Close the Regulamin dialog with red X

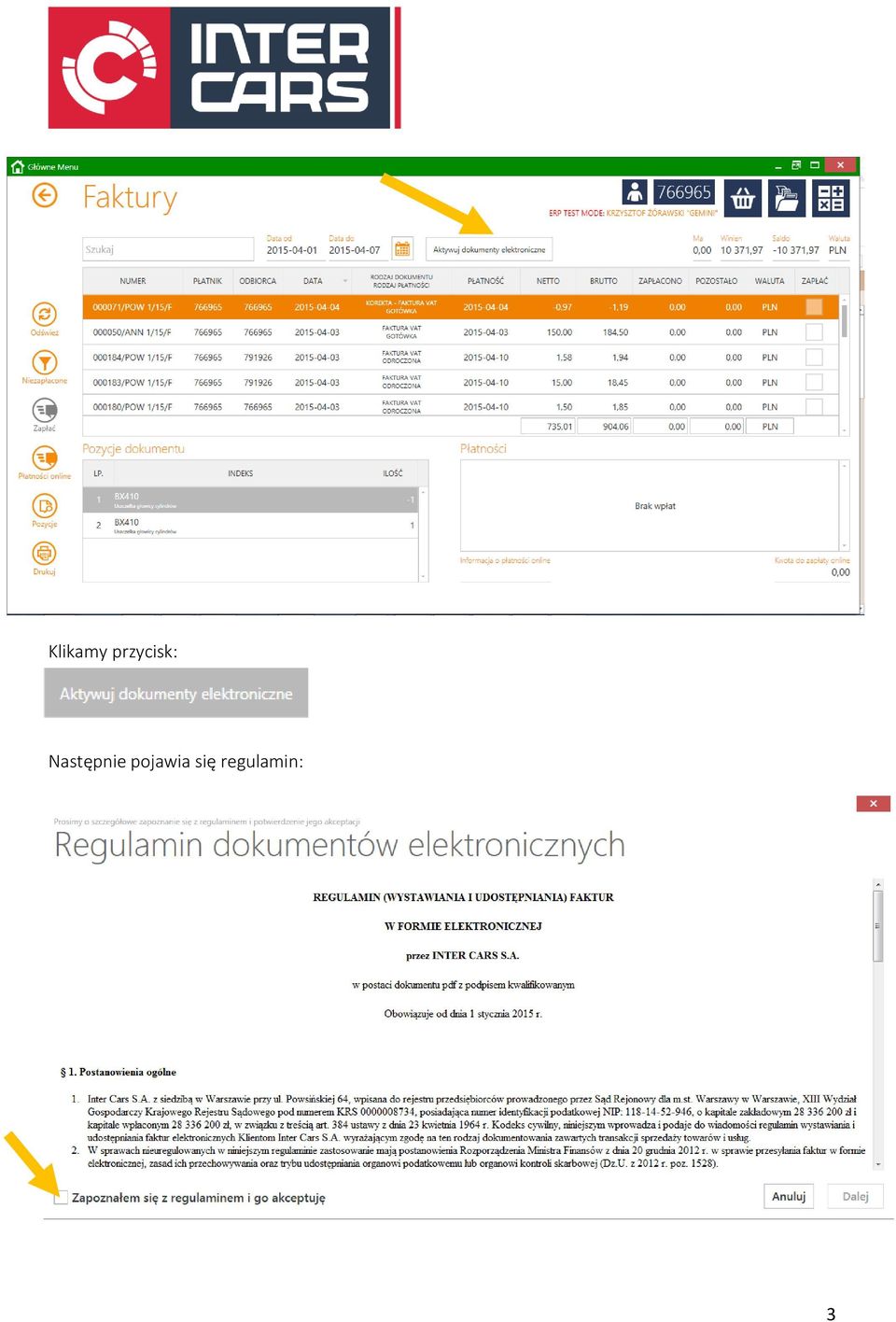(873, 804)
